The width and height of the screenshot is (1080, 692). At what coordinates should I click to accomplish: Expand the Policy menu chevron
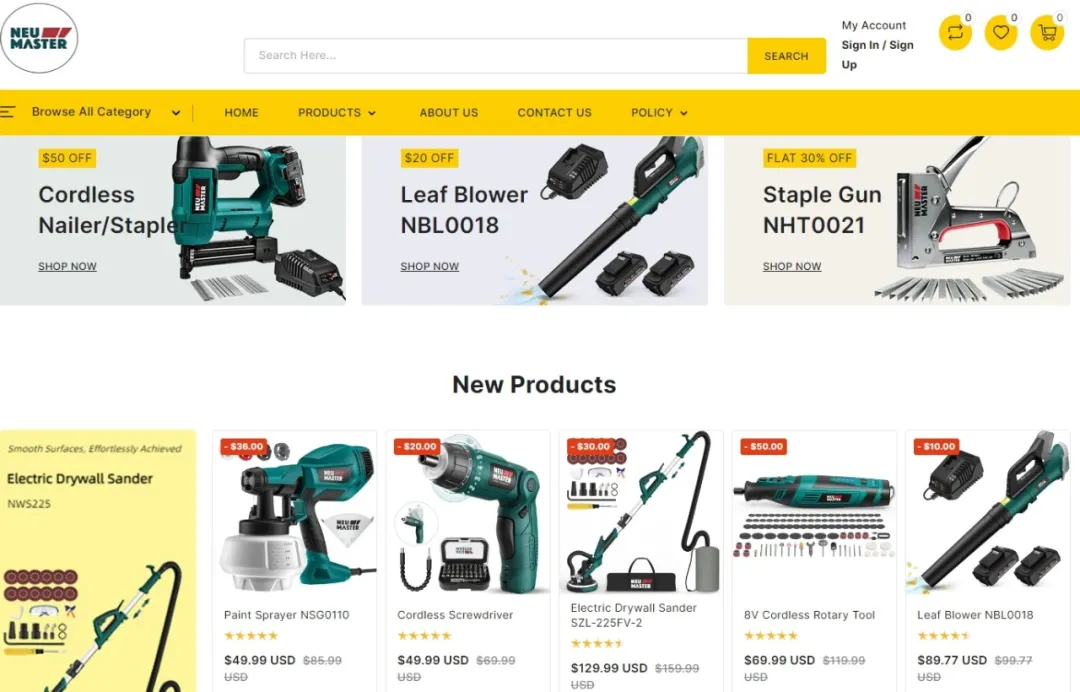(683, 113)
